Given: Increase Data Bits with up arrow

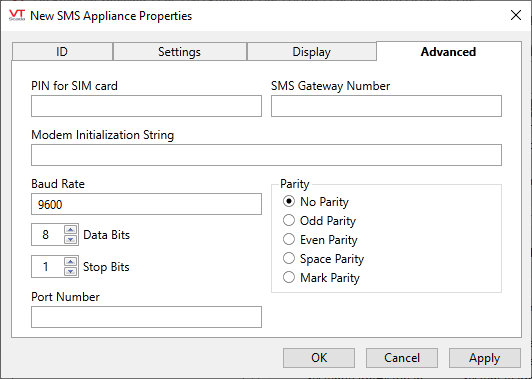Looking at the screenshot, I should click(x=70, y=230).
